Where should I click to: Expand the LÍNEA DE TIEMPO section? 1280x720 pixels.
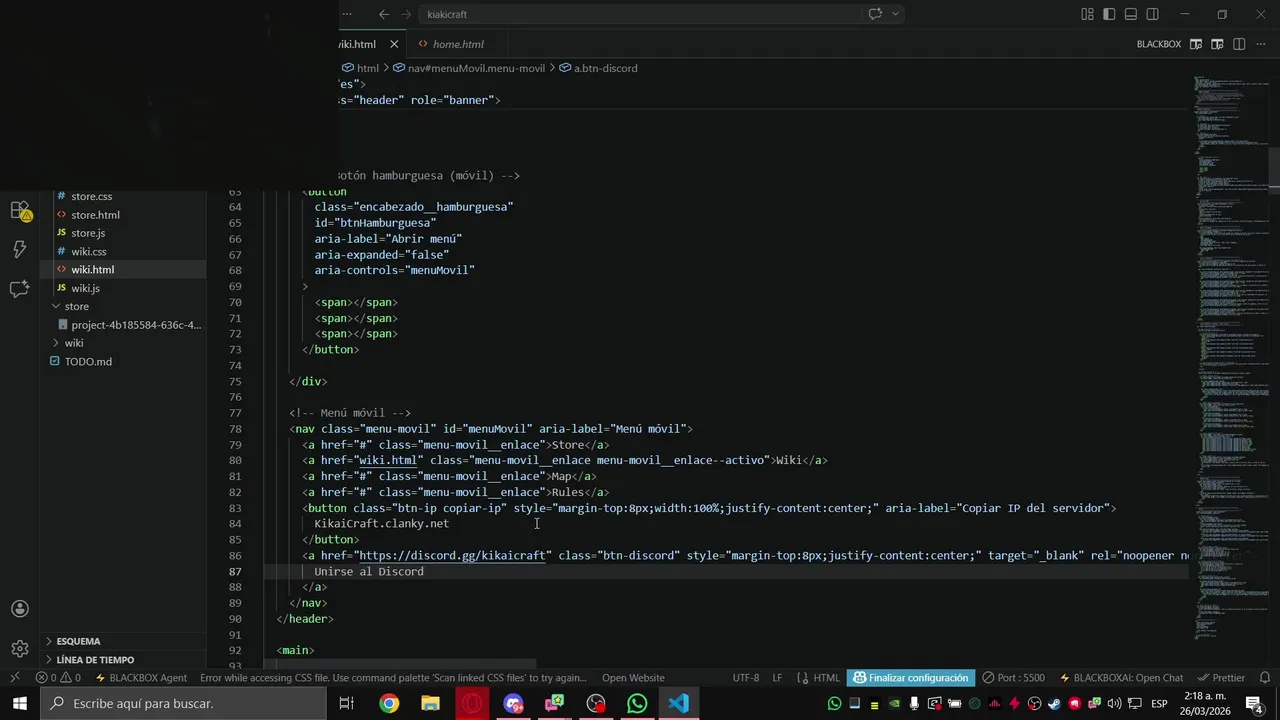(95, 660)
